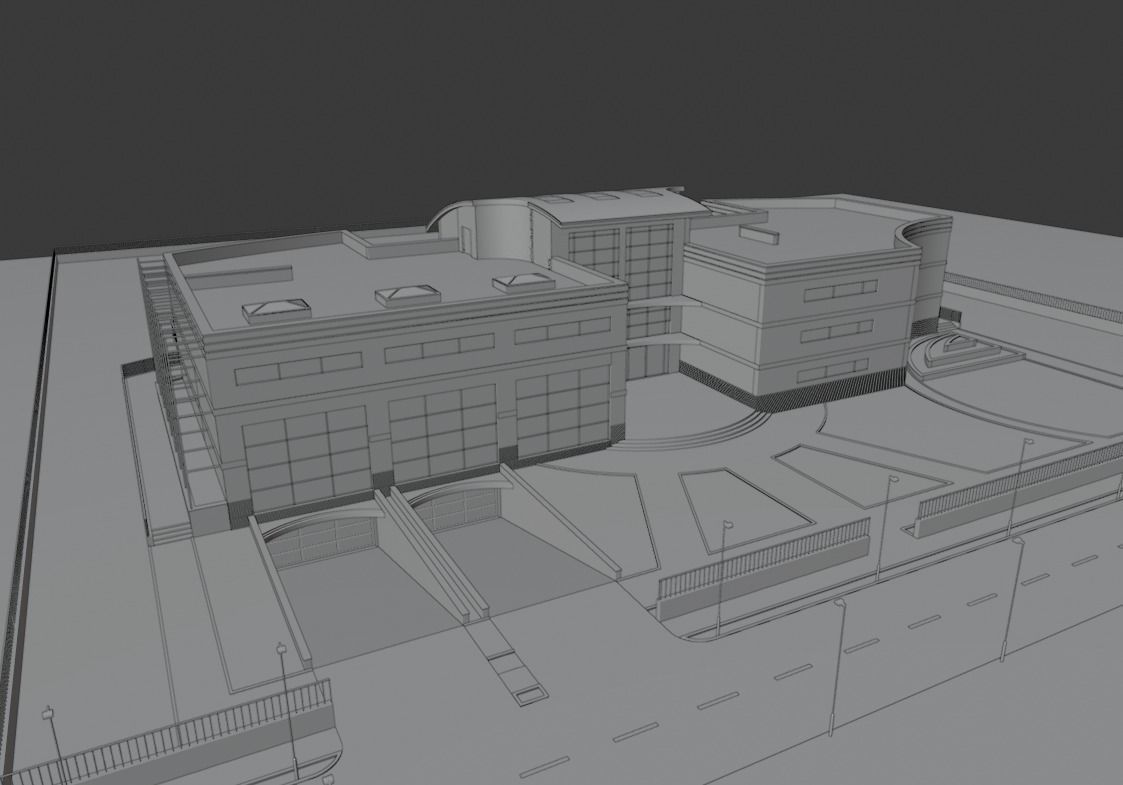This screenshot has width=1123, height=785.
Task: Select the cylindrical tower on the roof
Action: click(x=503, y=231)
